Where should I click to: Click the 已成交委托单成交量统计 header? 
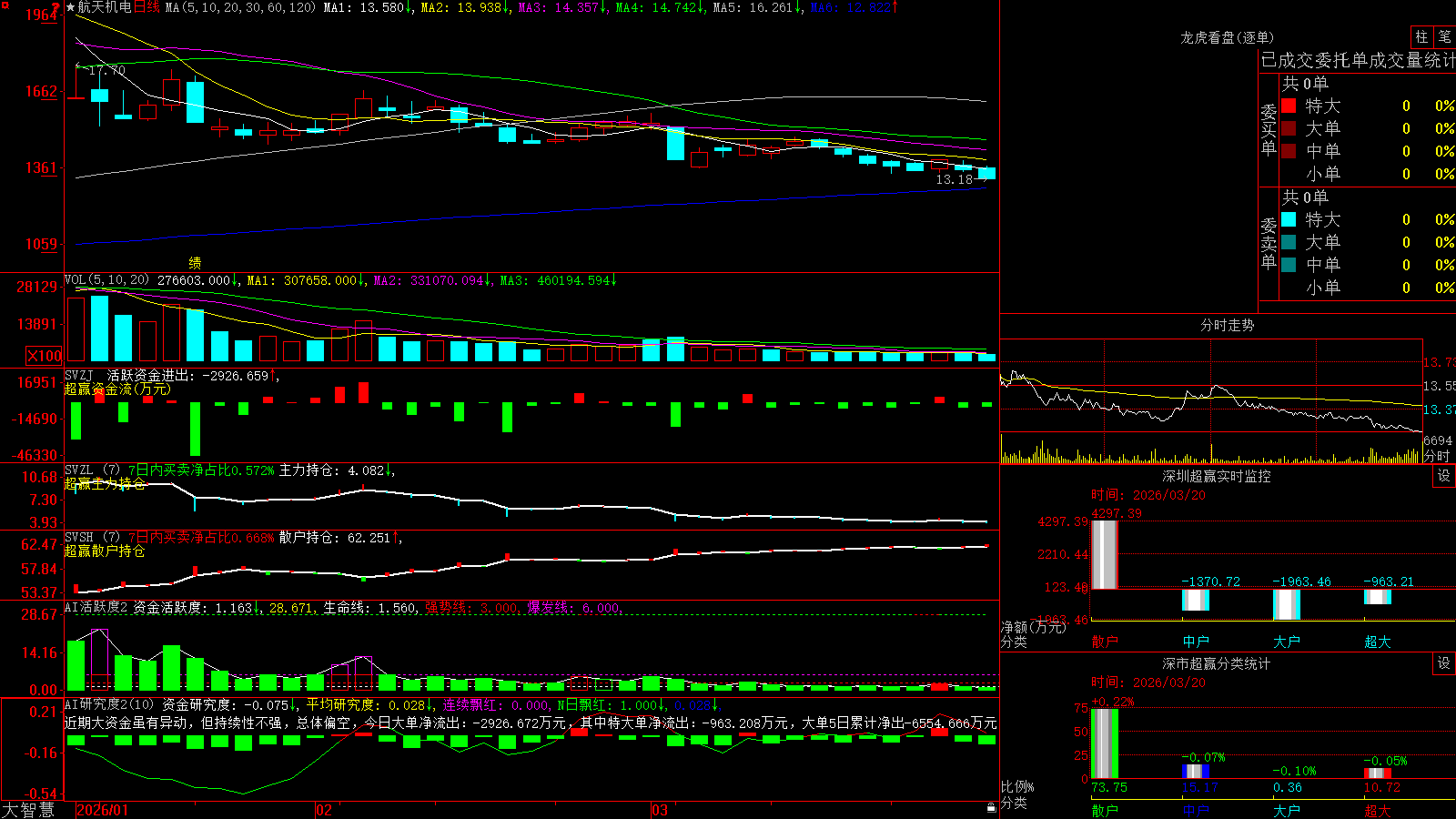click(x=1358, y=60)
